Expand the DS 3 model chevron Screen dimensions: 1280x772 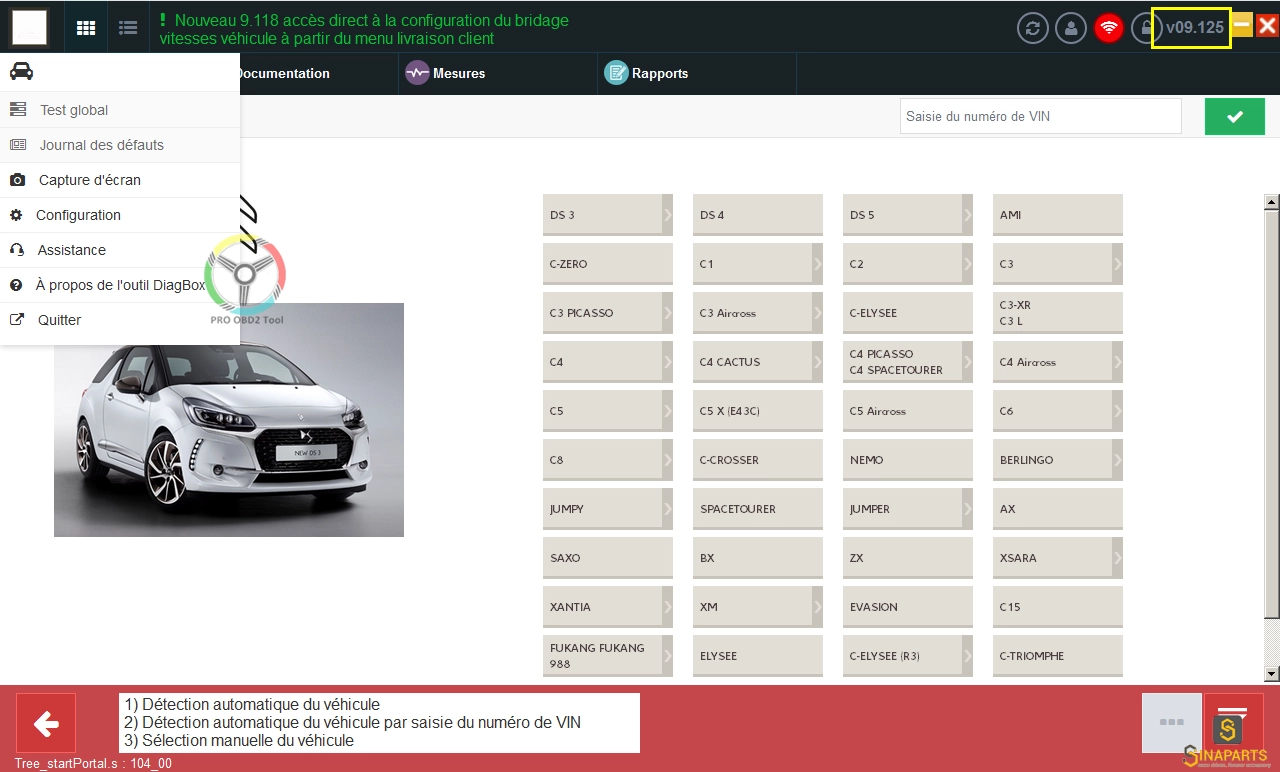click(667, 215)
